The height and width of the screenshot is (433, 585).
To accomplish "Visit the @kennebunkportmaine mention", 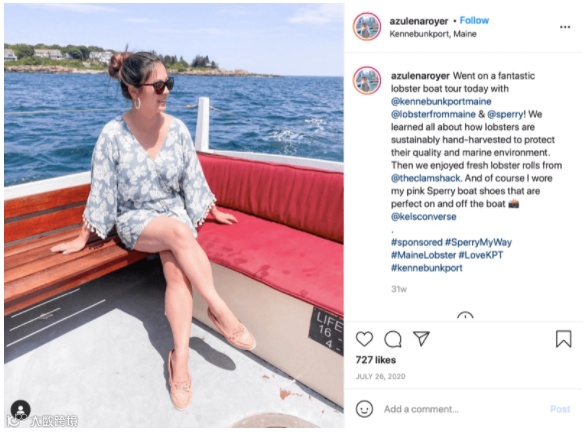I will tap(441, 101).
